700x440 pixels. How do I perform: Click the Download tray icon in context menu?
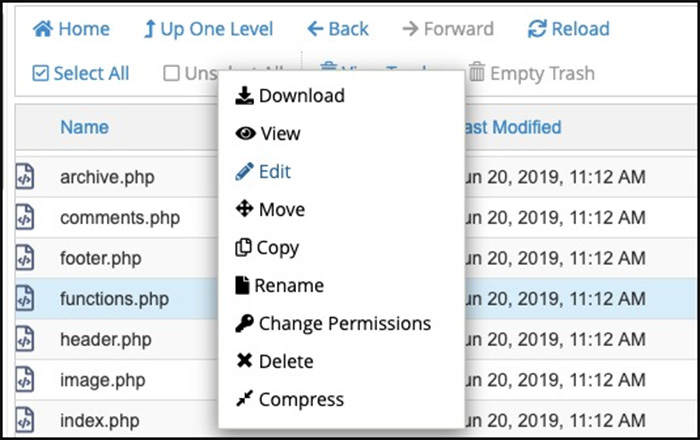tap(244, 95)
